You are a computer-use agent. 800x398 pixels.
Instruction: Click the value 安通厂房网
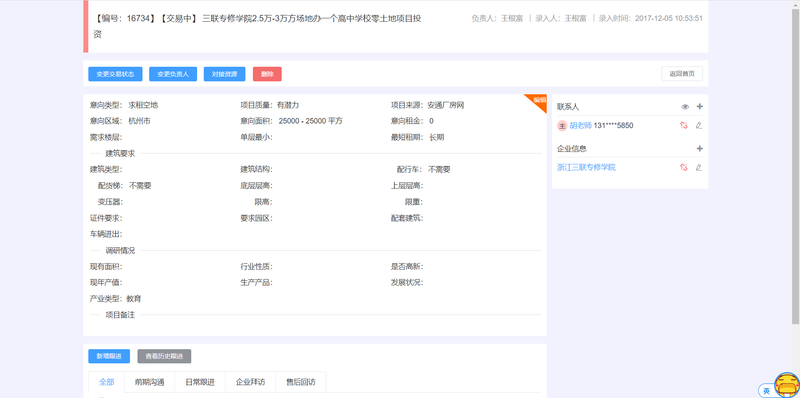tap(445, 105)
